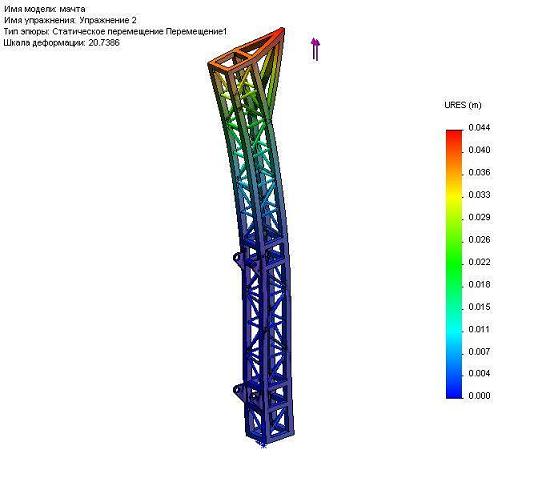
Task: Select the legend maximum value 0.044
Action: coord(479,127)
